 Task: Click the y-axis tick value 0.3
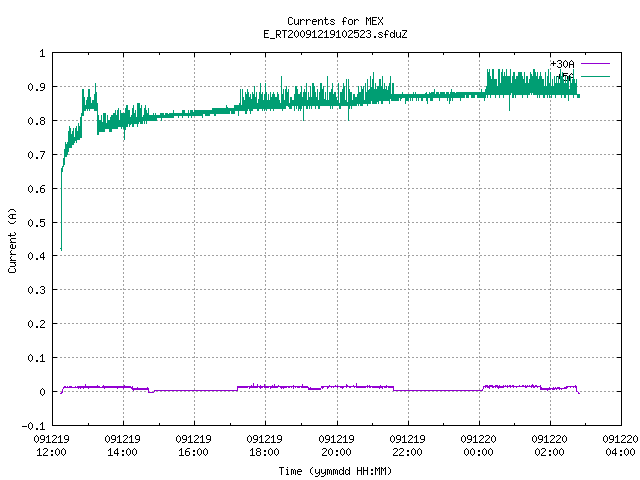[36, 290]
